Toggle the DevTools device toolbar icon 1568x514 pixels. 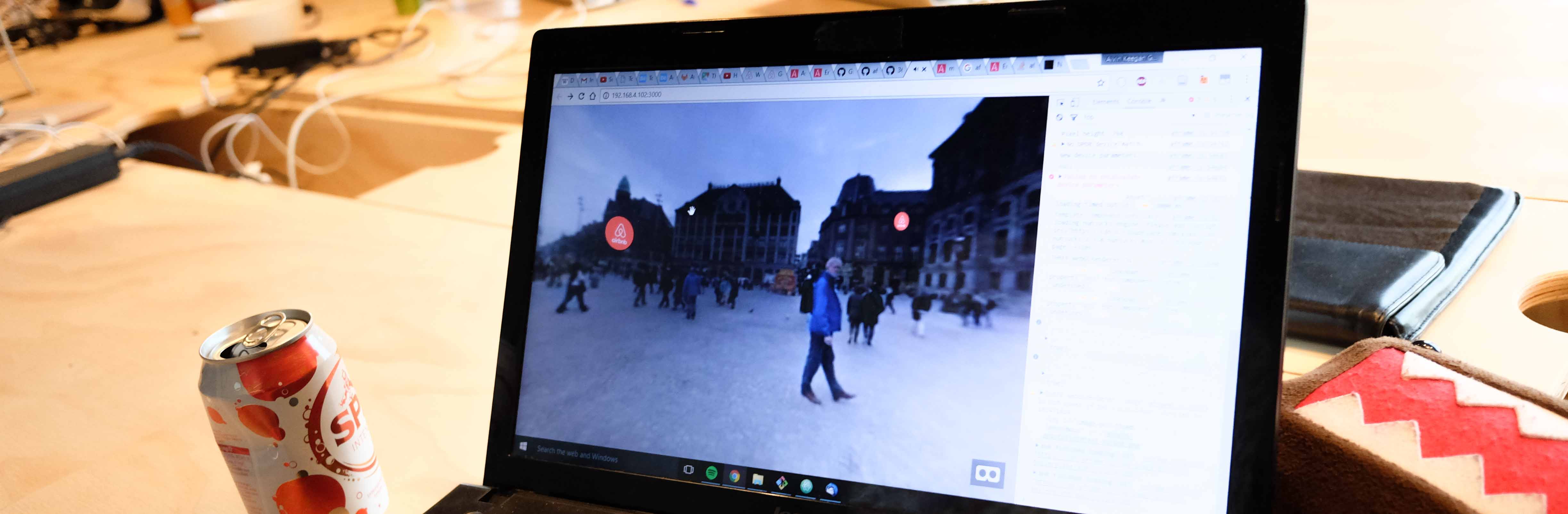(1075, 102)
